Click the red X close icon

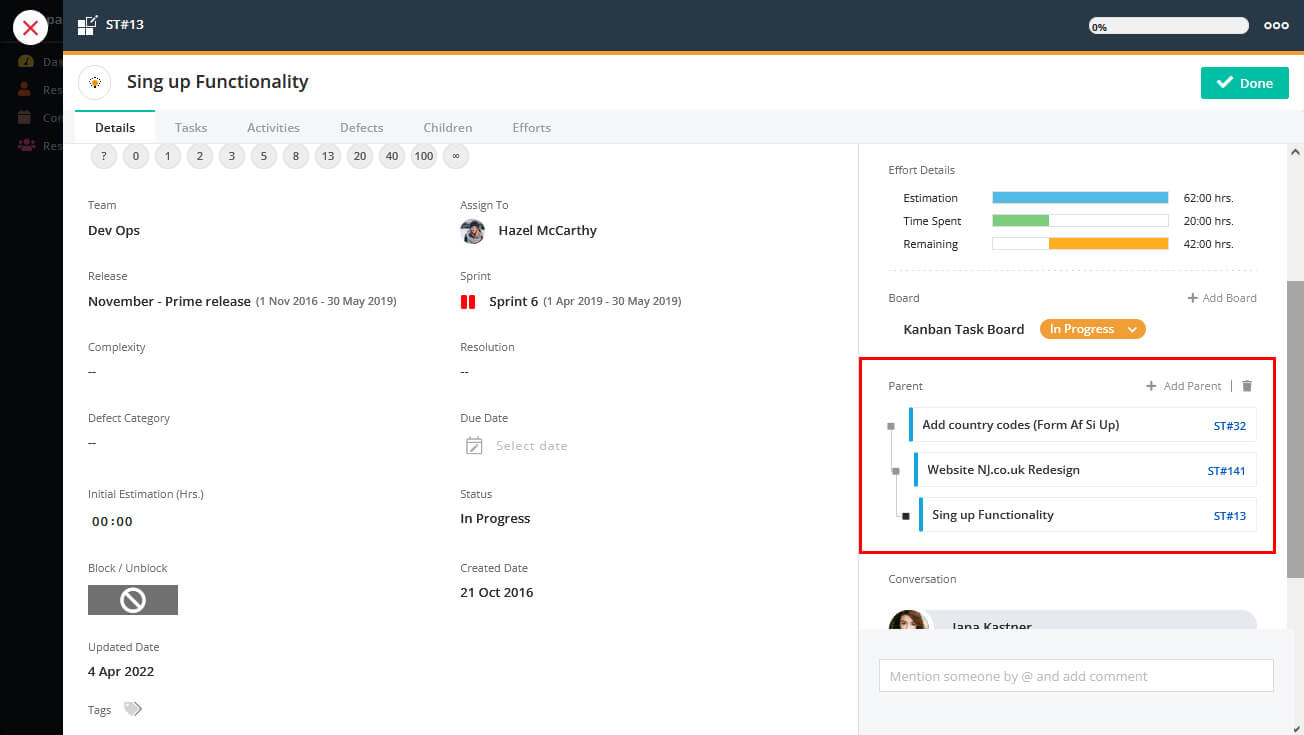[x=30, y=27]
